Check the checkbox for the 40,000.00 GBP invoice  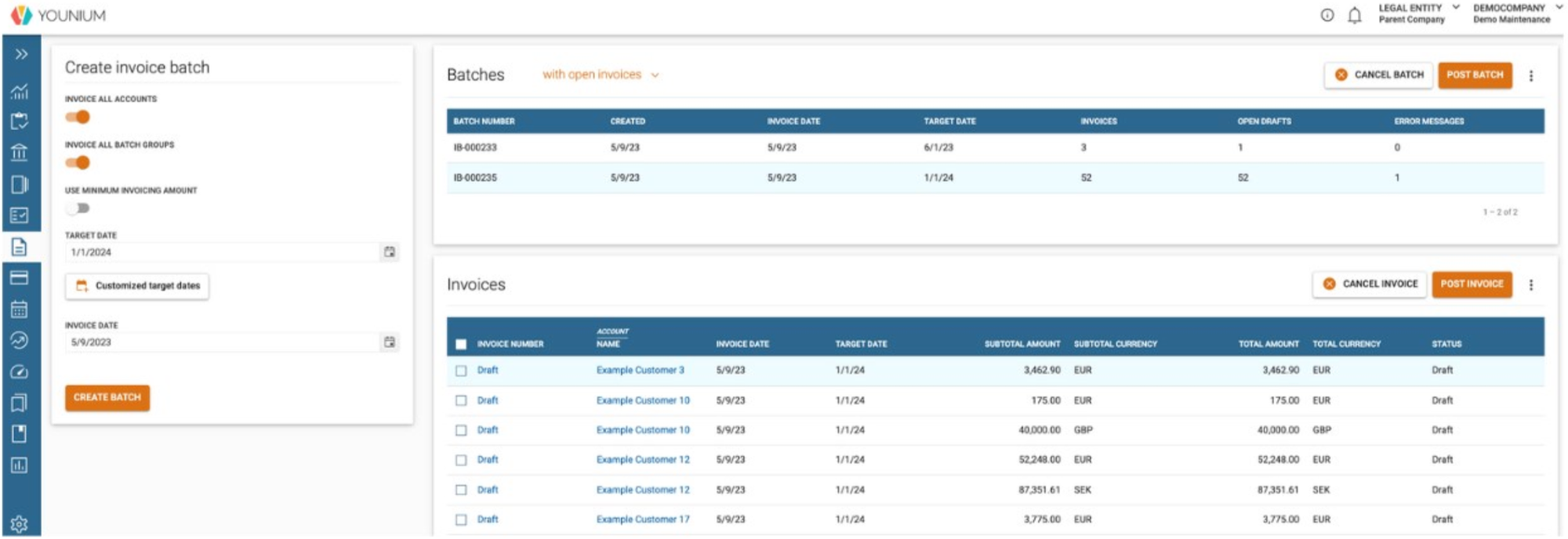tap(461, 430)
